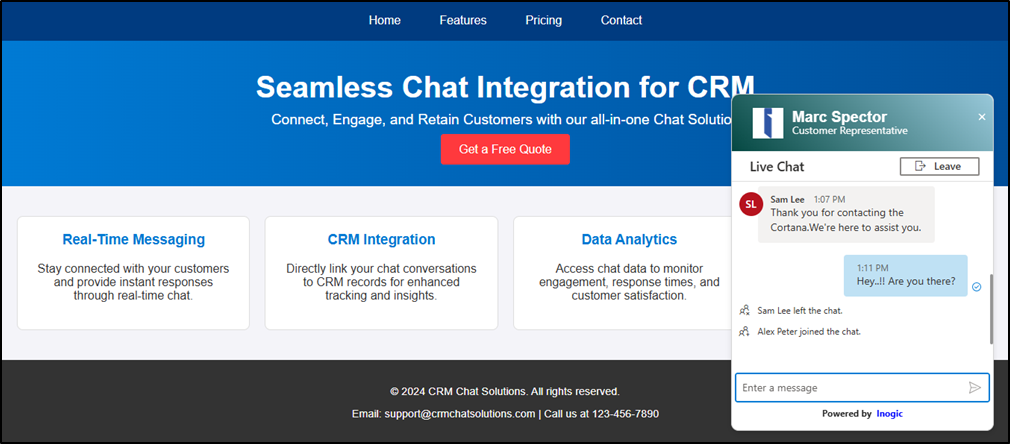Click the message delivered checkmark icon
This screenshot has height=444, width=1010.
pos(976,287)
